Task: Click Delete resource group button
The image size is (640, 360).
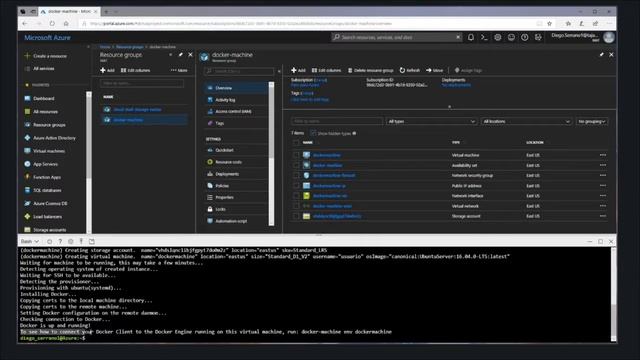Action: (x=371, y=70)
